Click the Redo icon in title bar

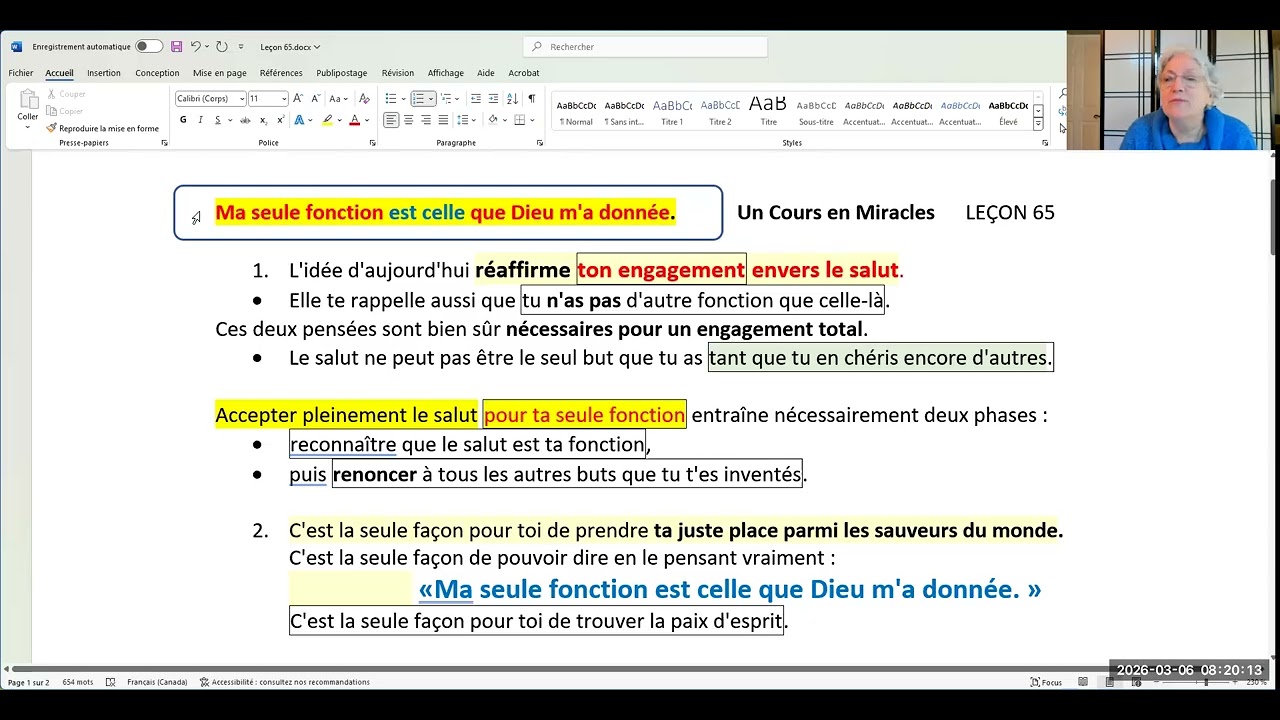coord(221,46)
